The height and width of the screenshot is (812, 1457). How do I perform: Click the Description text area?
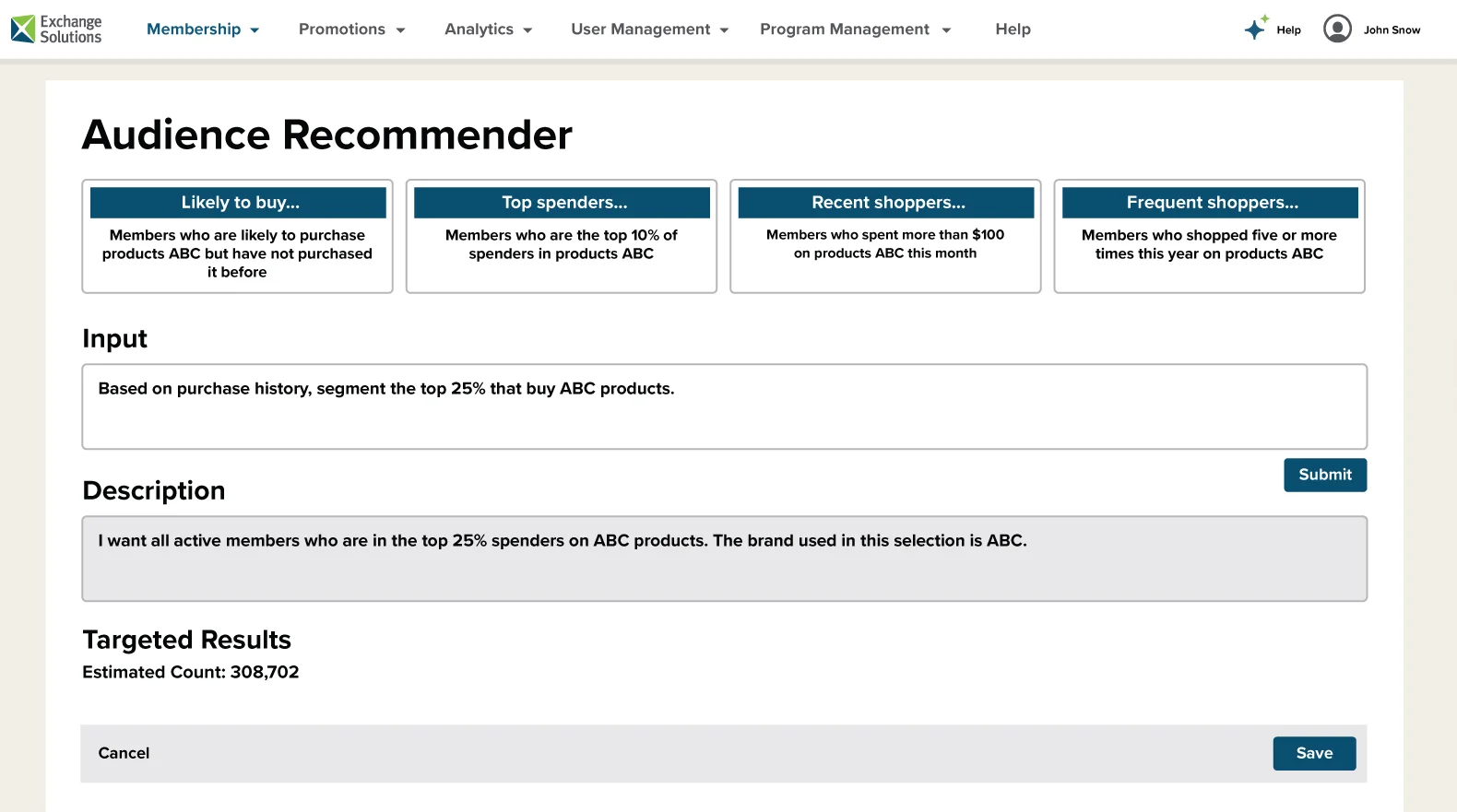(x=724, y=559)
